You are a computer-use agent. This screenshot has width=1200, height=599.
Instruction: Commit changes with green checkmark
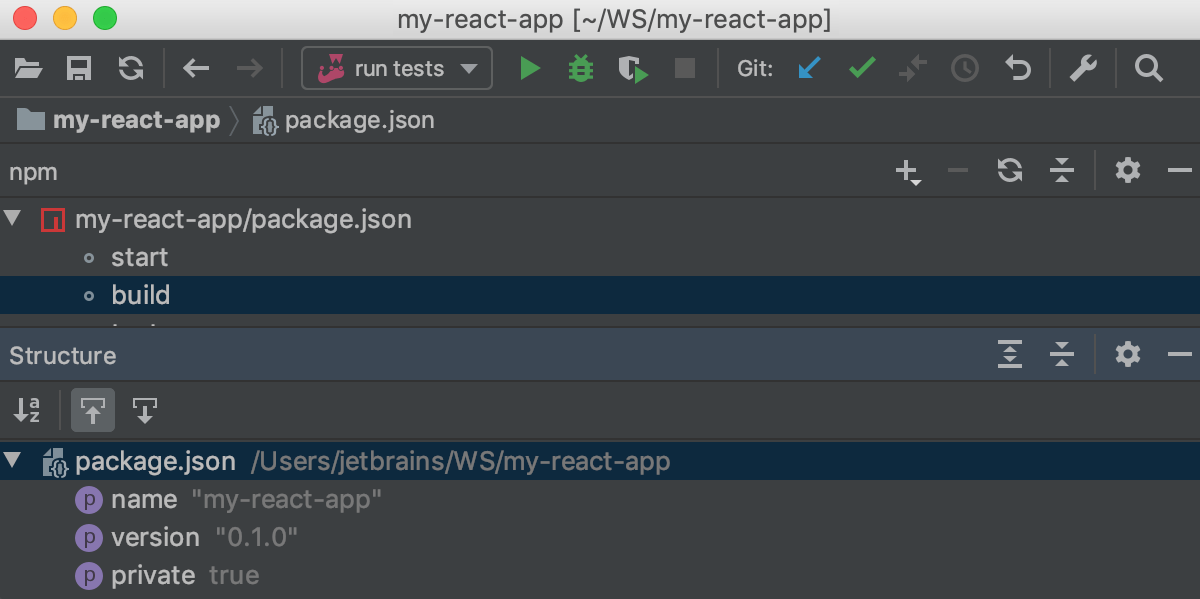click(862, 69)
